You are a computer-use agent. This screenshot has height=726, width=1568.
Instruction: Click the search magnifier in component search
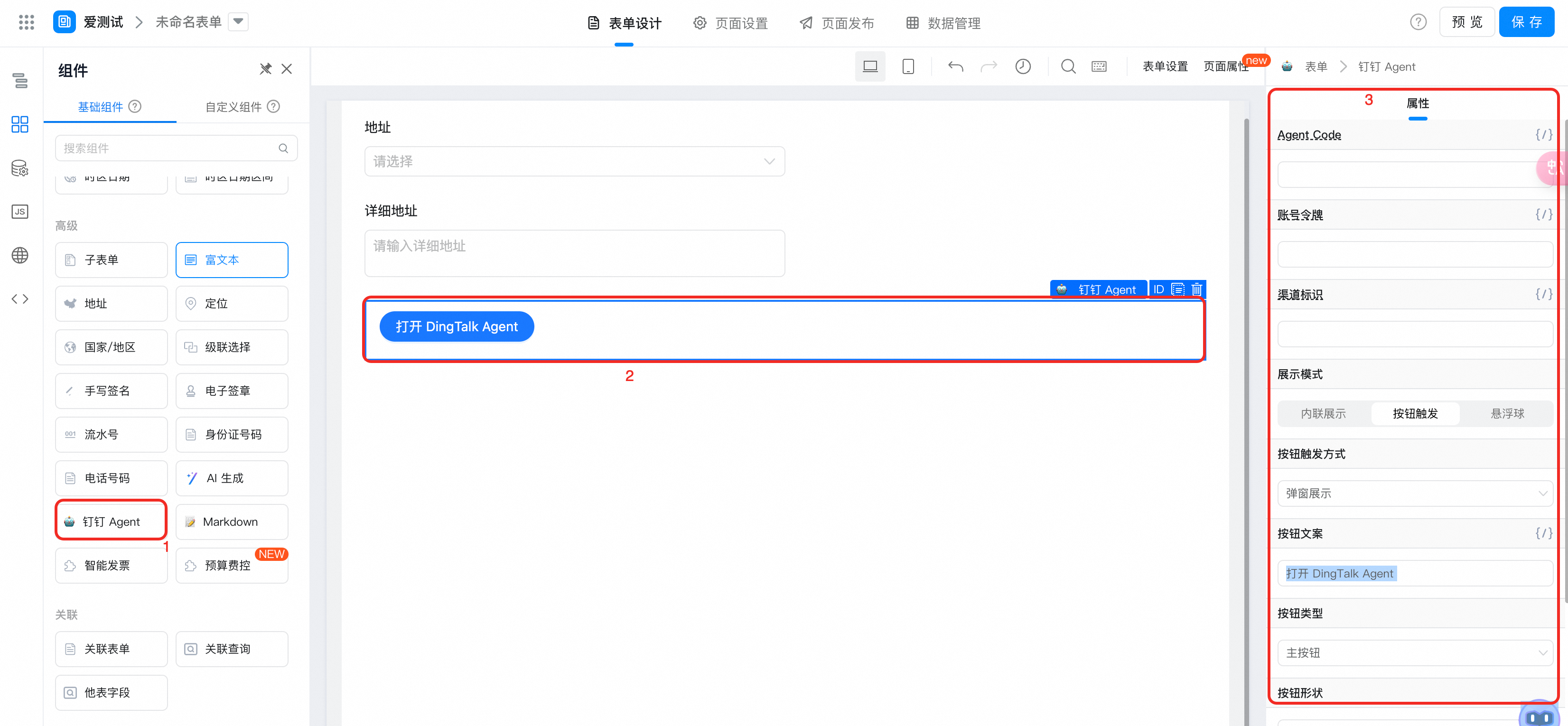[283, 149]
